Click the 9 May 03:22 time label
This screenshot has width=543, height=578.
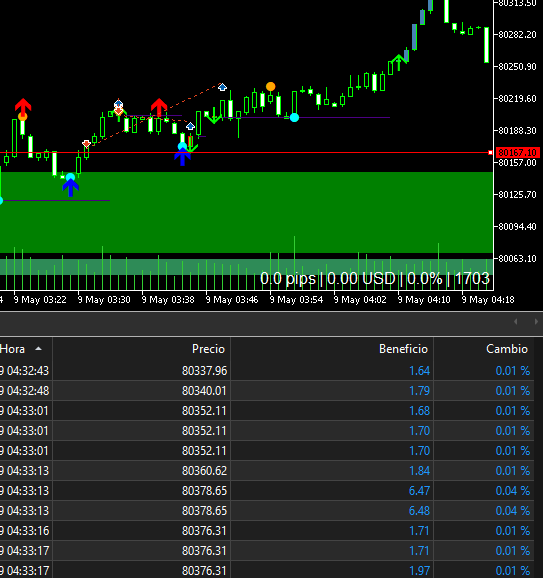[x=40, y=300]
